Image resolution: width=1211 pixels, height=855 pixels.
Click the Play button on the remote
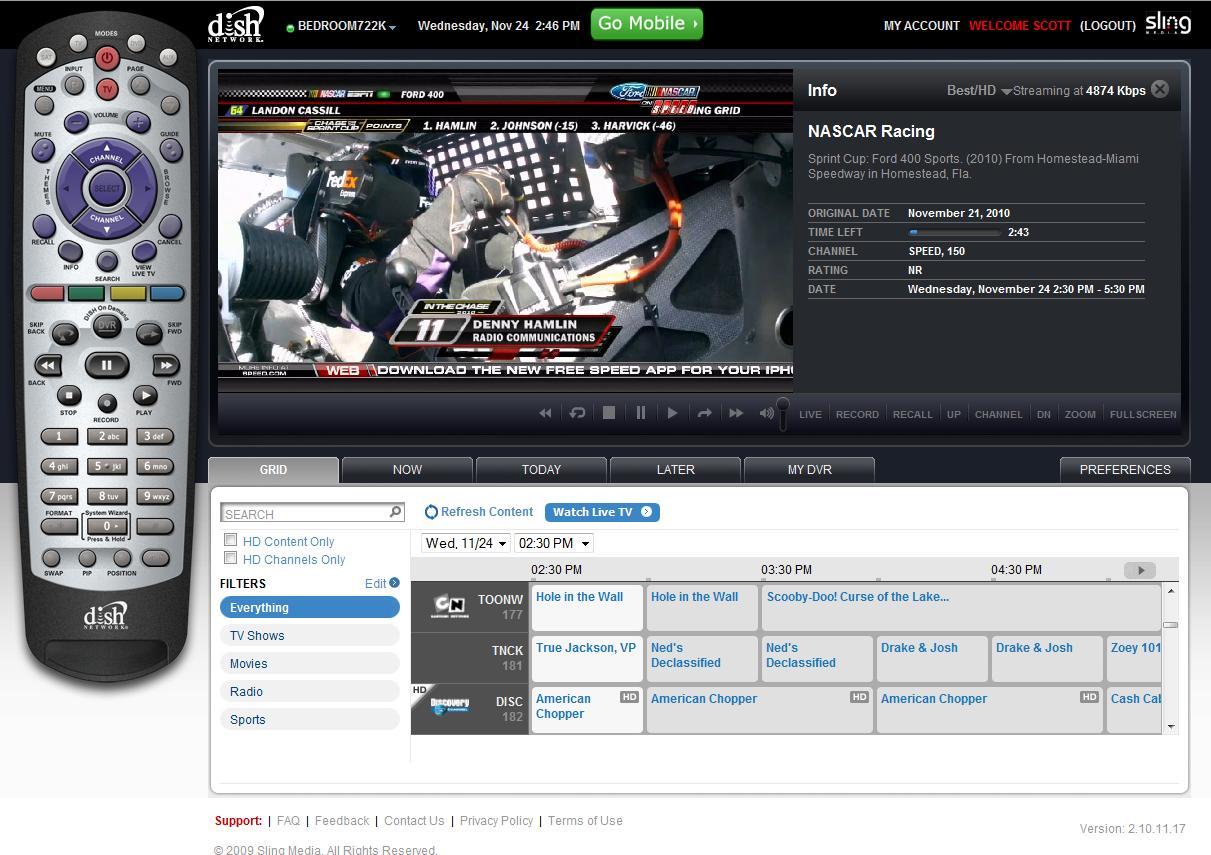145,396
